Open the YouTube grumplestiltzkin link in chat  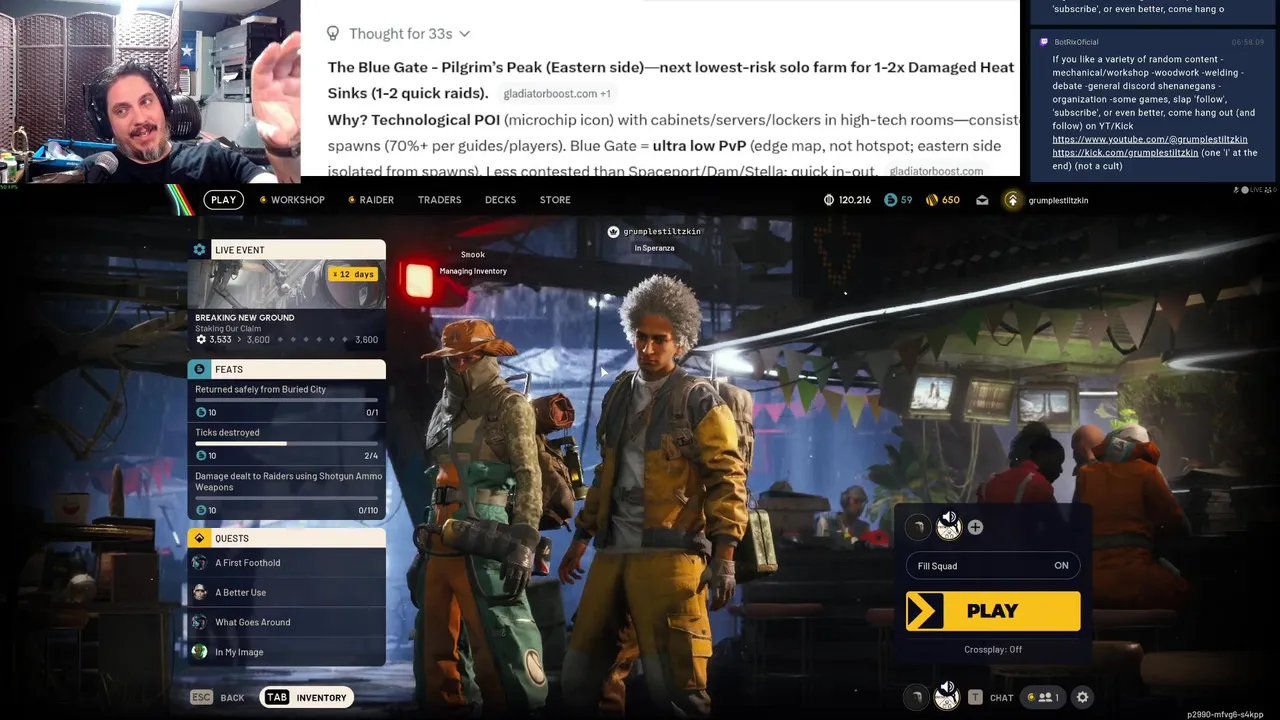point(1149,139)
